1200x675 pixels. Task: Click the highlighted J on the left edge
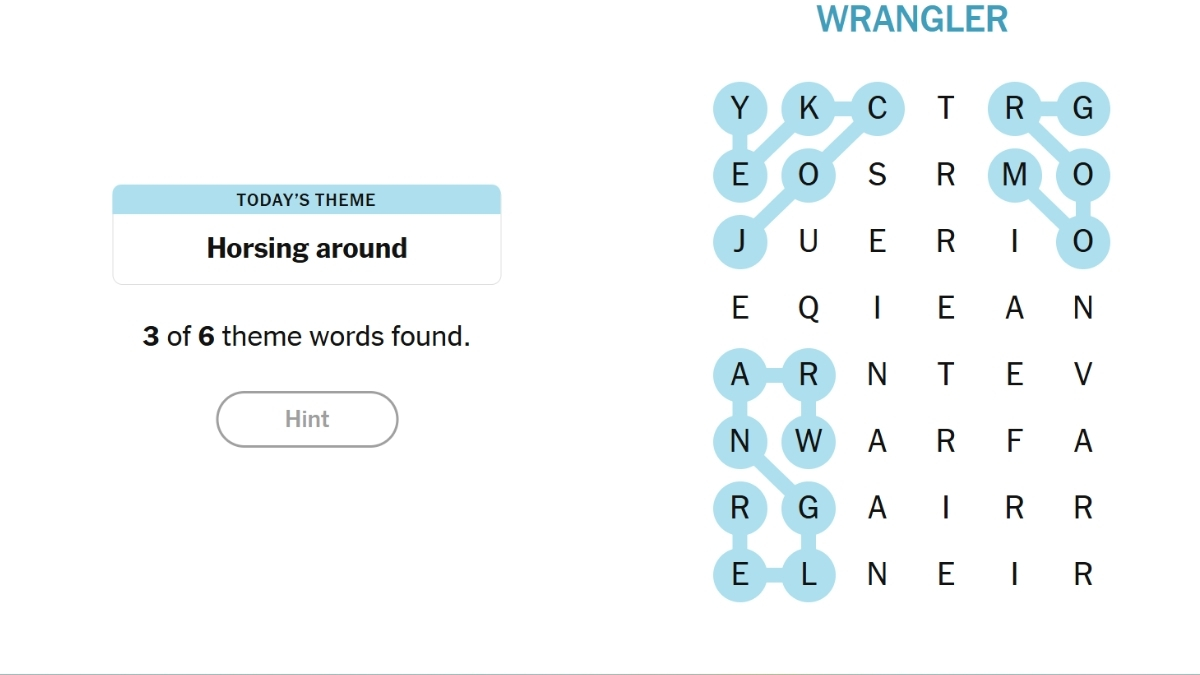click(740, 241)
